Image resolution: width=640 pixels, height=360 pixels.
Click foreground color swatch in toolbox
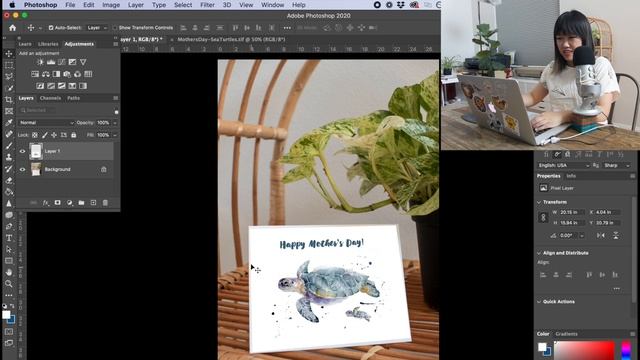tap(6, 315)
